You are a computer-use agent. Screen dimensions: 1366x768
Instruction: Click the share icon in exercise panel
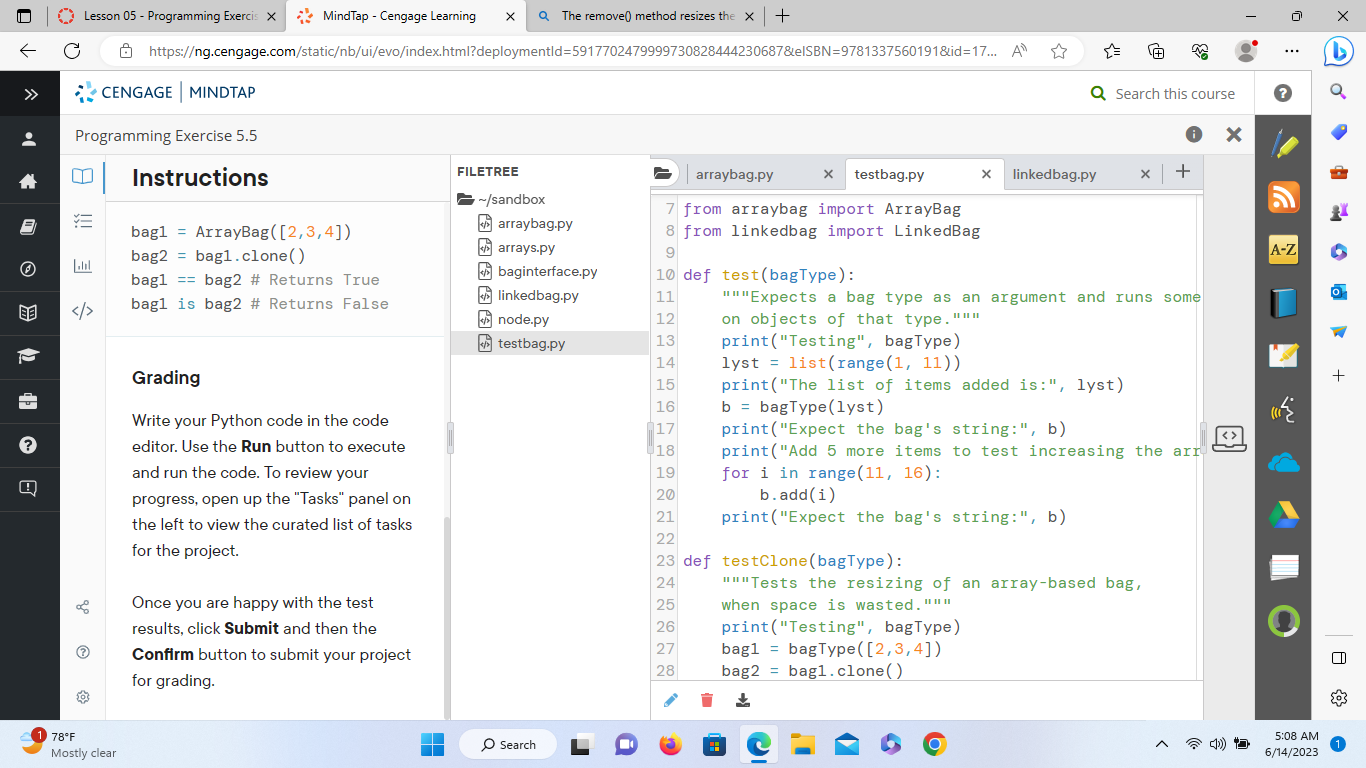coord(83,607)
